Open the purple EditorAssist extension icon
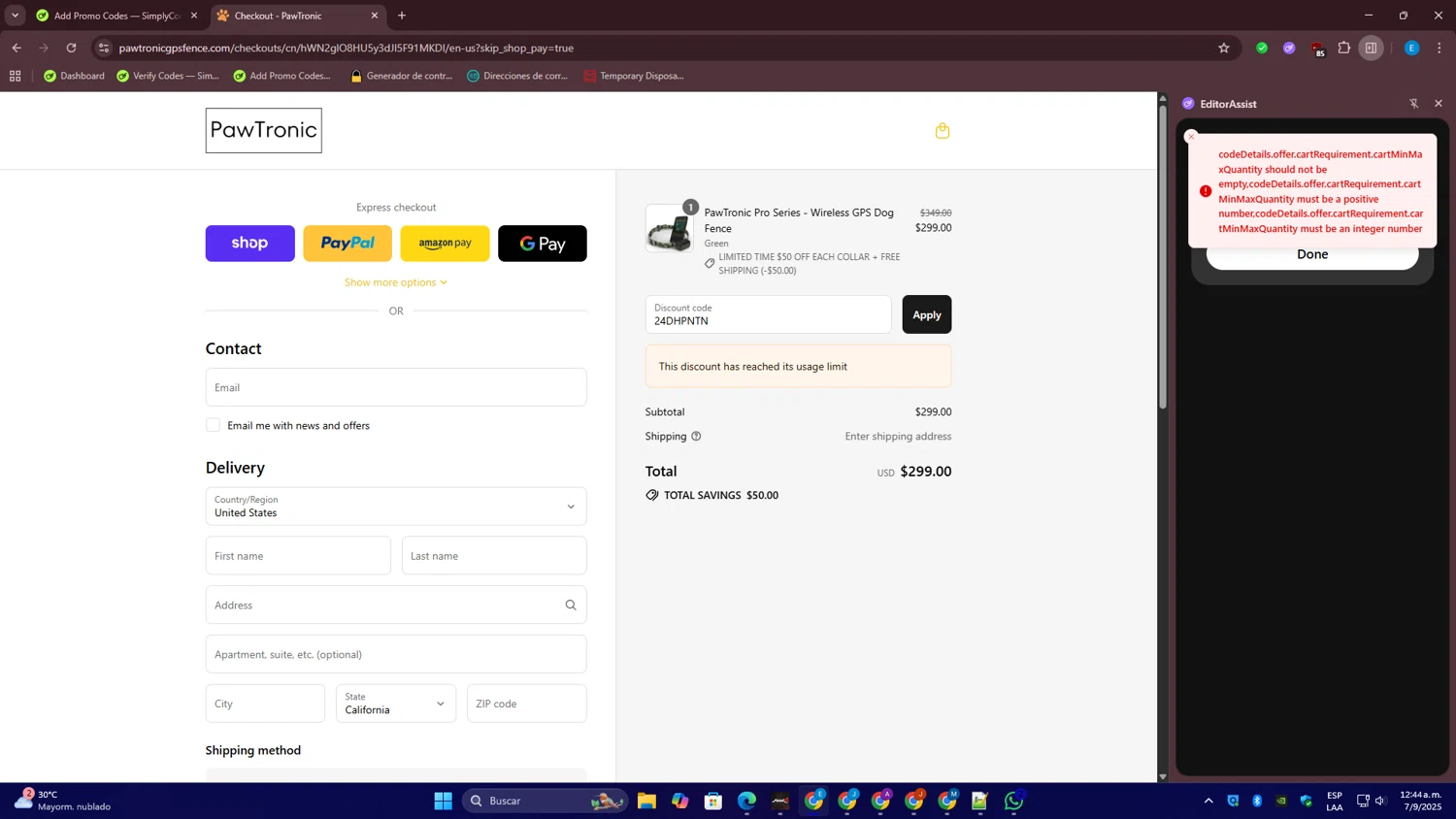This screenshot has width=1456, height=819. [x=1289, y=48]
